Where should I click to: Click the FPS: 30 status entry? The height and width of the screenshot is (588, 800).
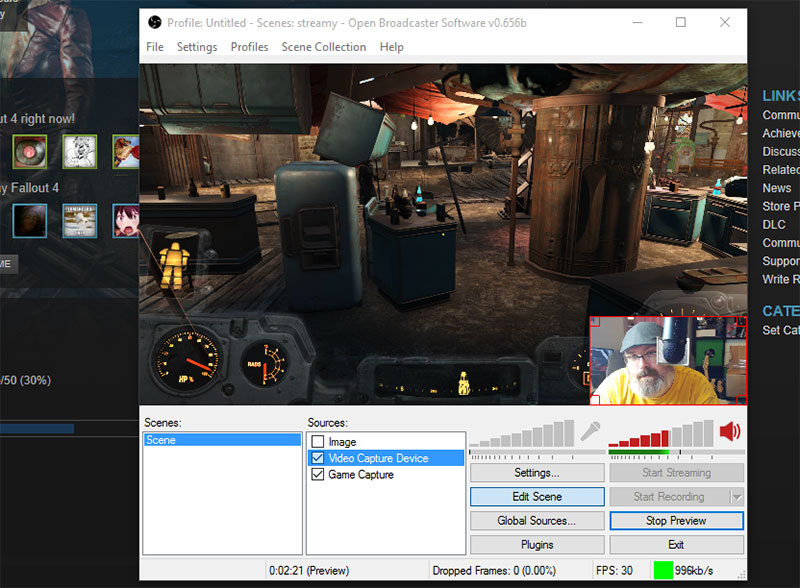point(614,570)
